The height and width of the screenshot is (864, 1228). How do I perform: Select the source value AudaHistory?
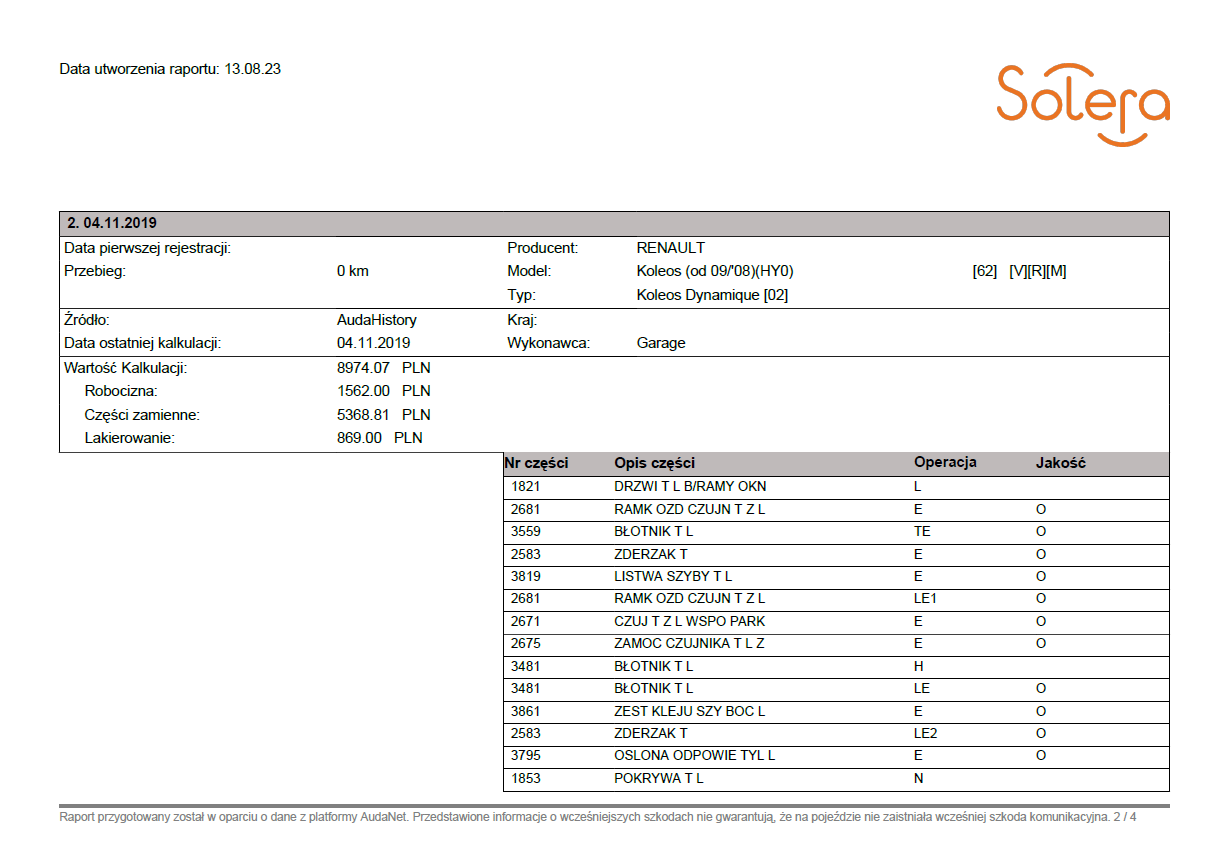377,320
